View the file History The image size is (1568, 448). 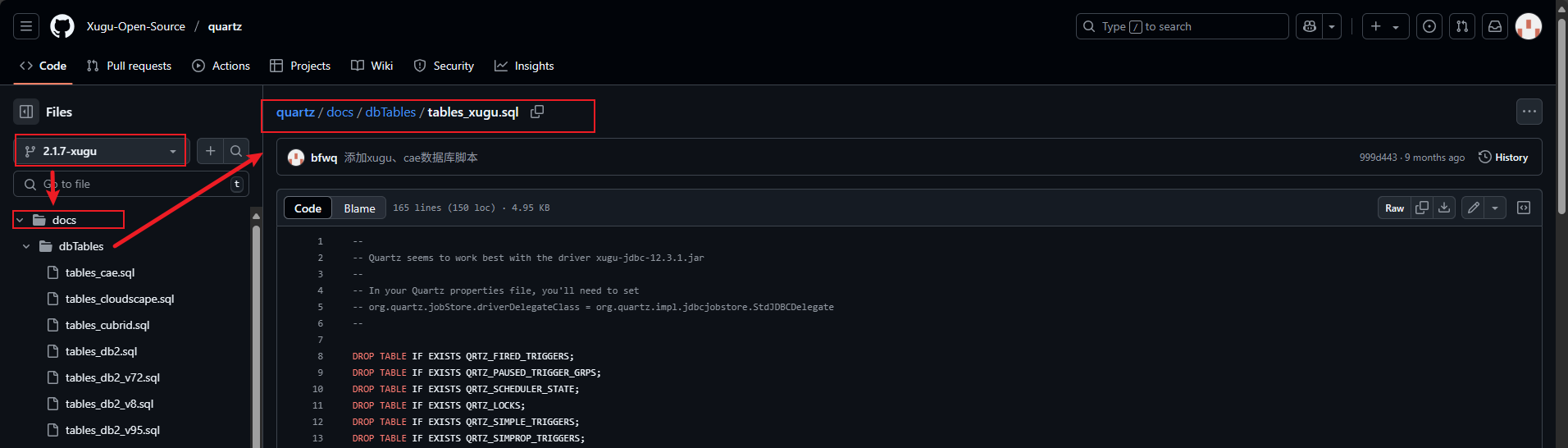pyautogui.click(x=1503, y=158)
